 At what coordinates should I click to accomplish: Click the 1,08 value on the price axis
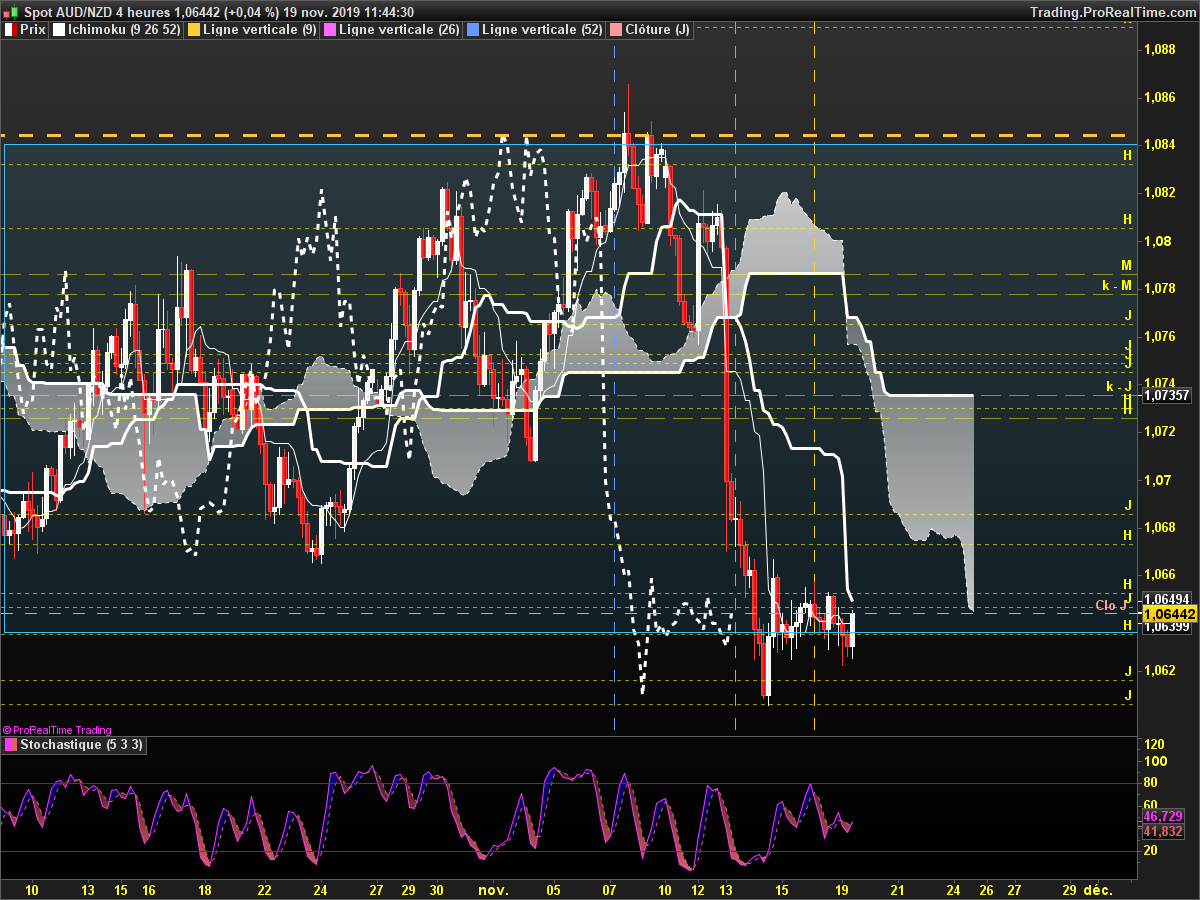point(1158,240)
